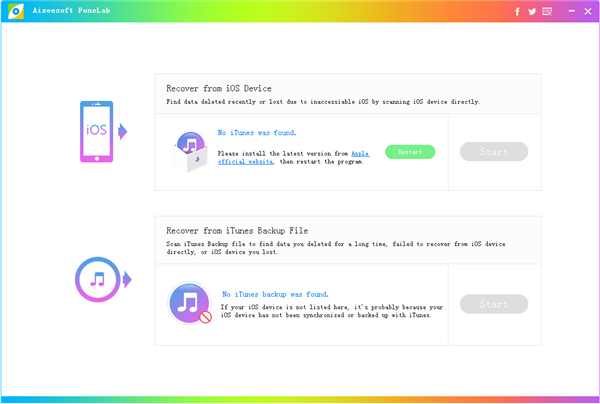
Task: Click the 'Scan iTunes Backup file' description
Action: (x=336, y=248)
